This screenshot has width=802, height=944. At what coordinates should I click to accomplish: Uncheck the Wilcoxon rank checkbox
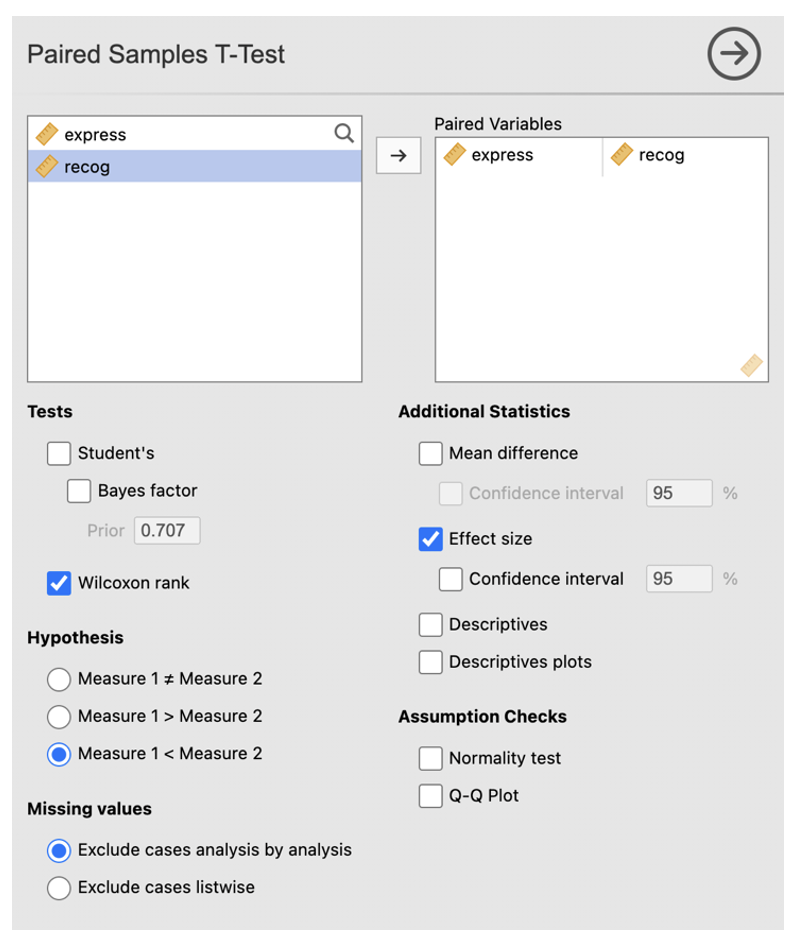(59, 583)
